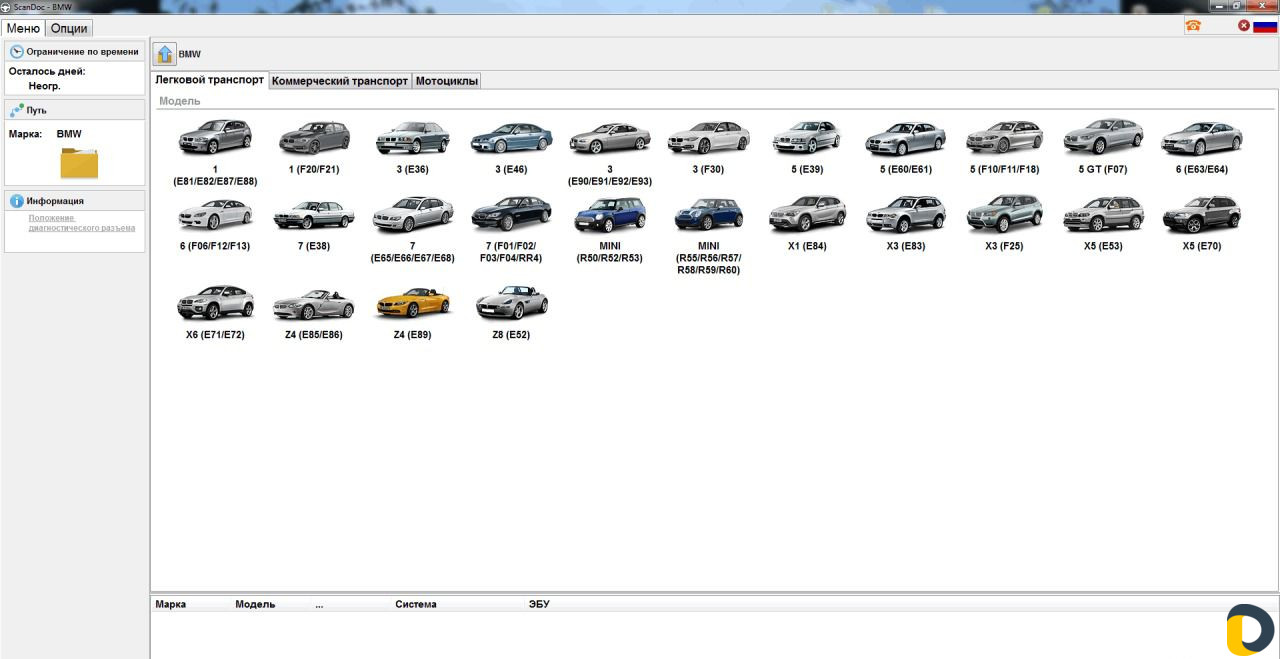
Task: Click the BMW value next to Марка:
Action: (69, 134)
